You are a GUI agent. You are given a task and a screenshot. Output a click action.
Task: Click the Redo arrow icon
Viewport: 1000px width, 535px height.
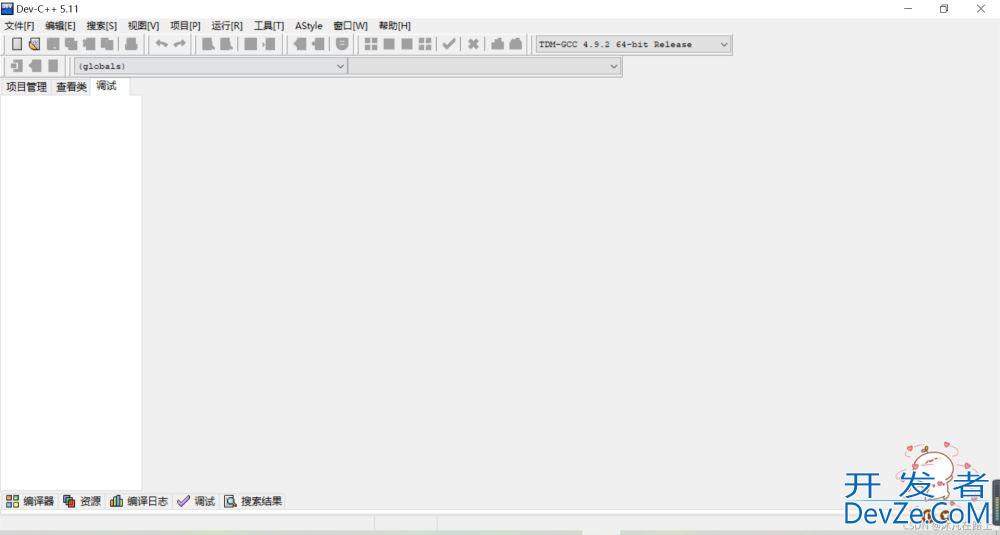180,44
